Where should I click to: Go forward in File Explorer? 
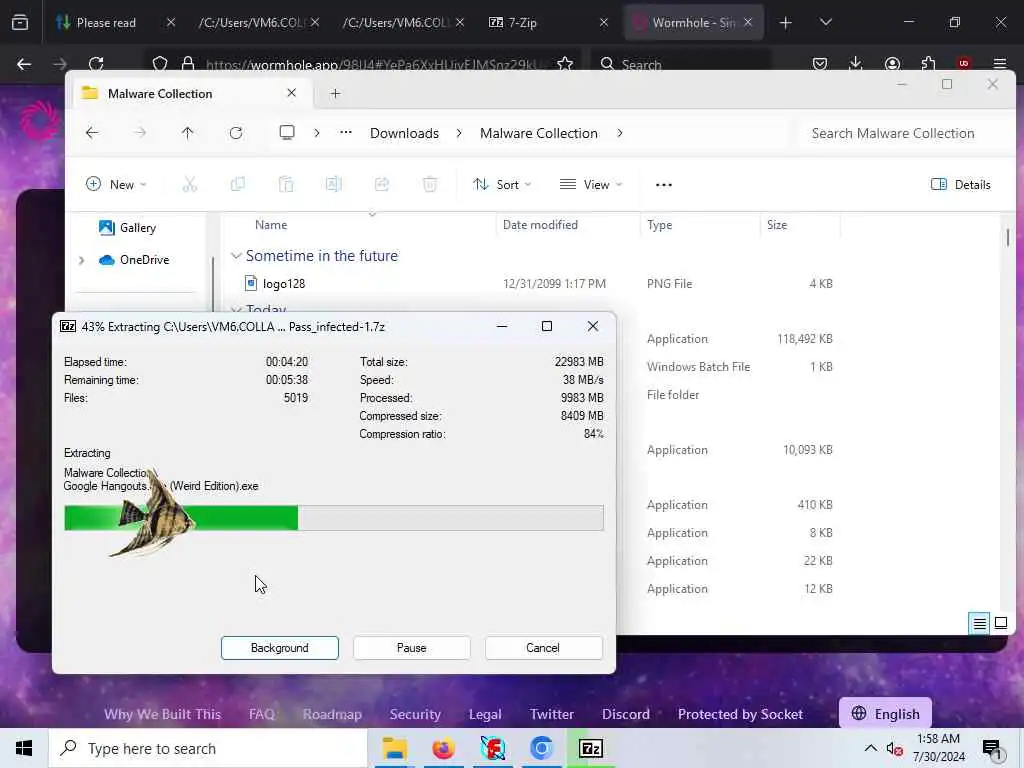pos(140,133)
